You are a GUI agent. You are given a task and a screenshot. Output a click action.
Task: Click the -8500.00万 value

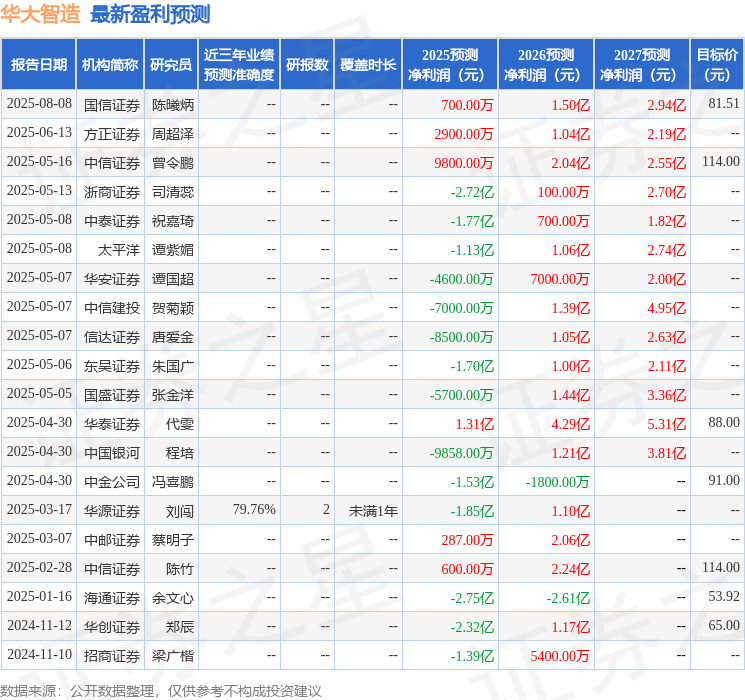tap(461, 337)
